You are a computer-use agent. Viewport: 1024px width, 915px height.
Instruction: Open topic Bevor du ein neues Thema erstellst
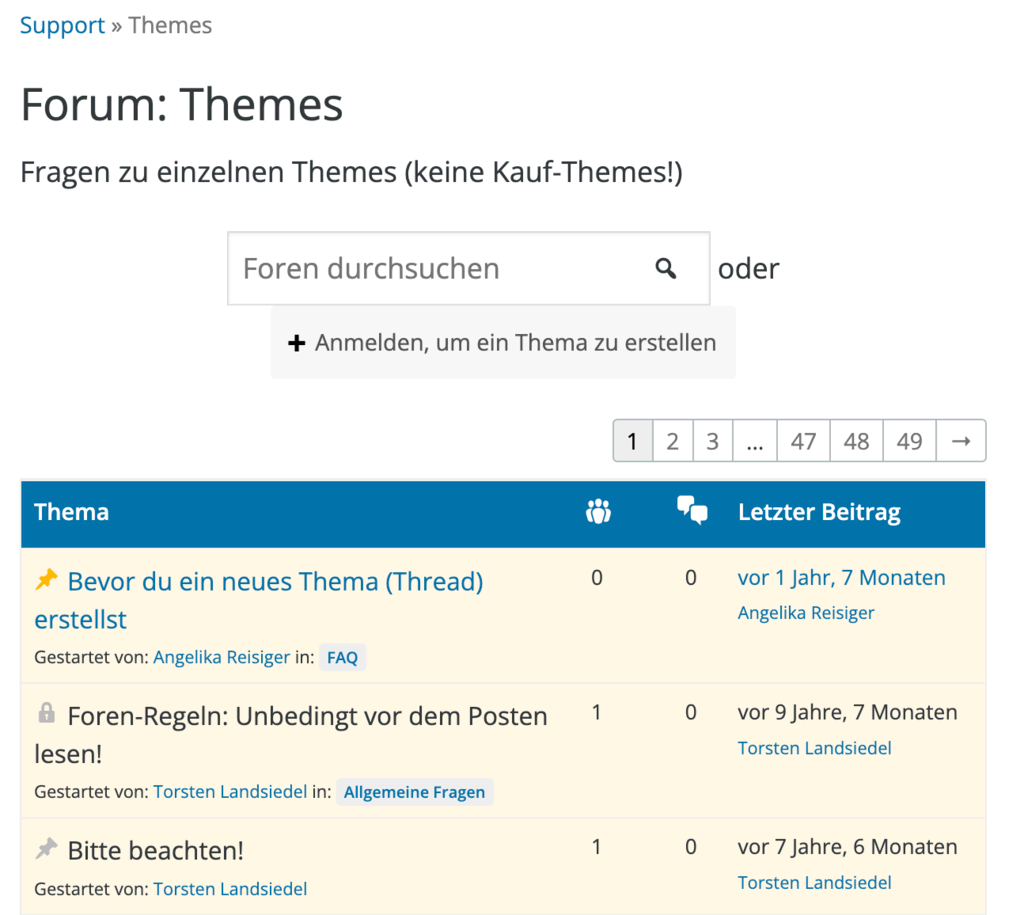(275, 582)
